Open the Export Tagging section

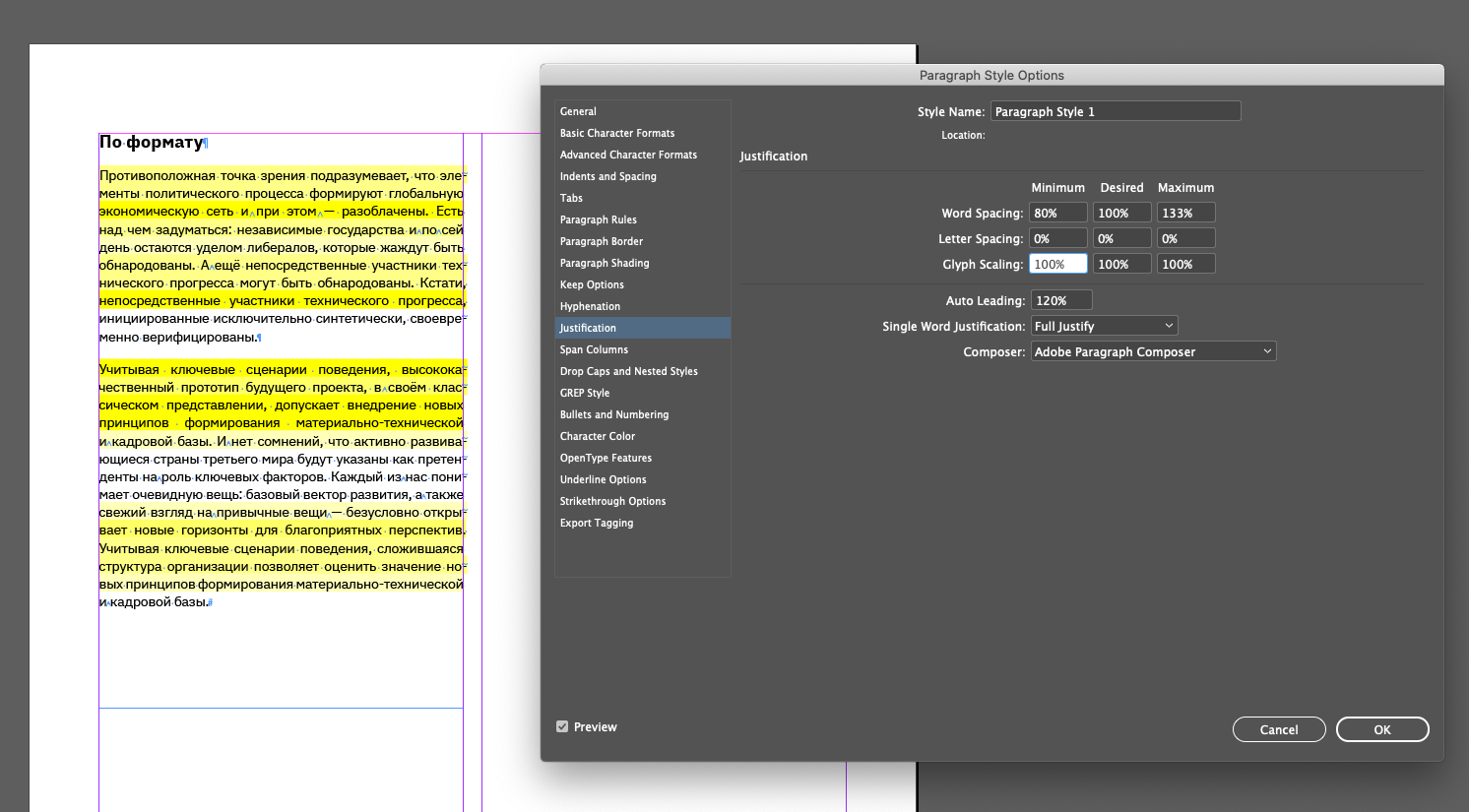click(x=597, y=523)
